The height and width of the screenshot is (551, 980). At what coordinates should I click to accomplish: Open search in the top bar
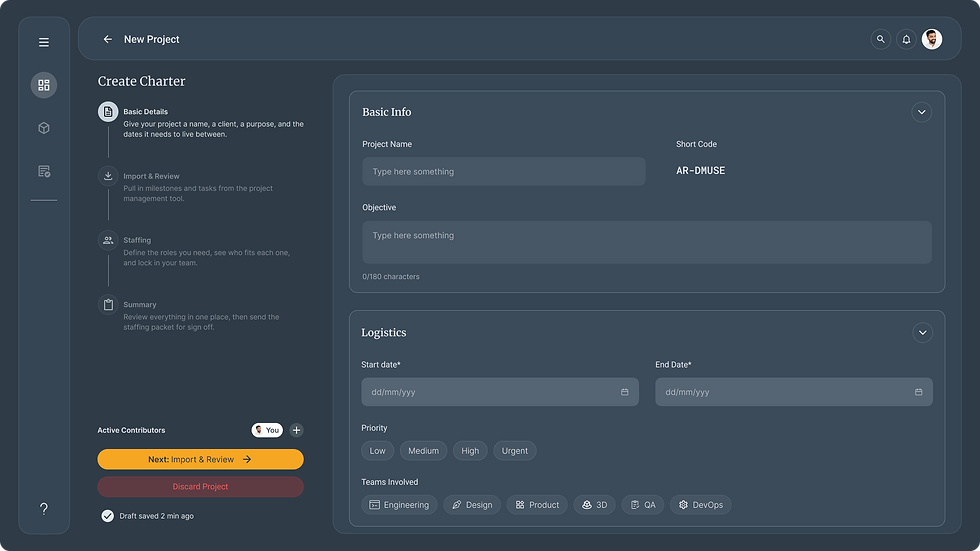[x=881, y=39]
